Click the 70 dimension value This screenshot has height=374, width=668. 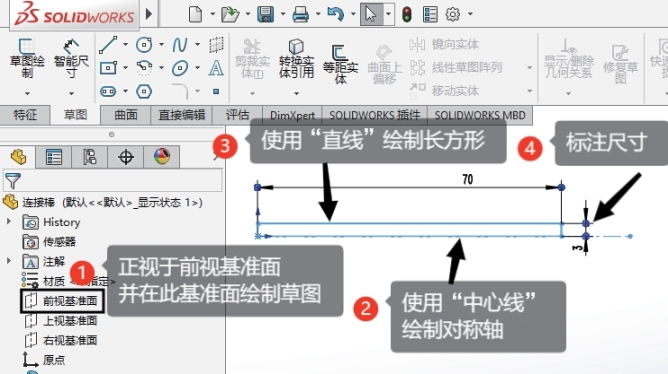(467, 179)
